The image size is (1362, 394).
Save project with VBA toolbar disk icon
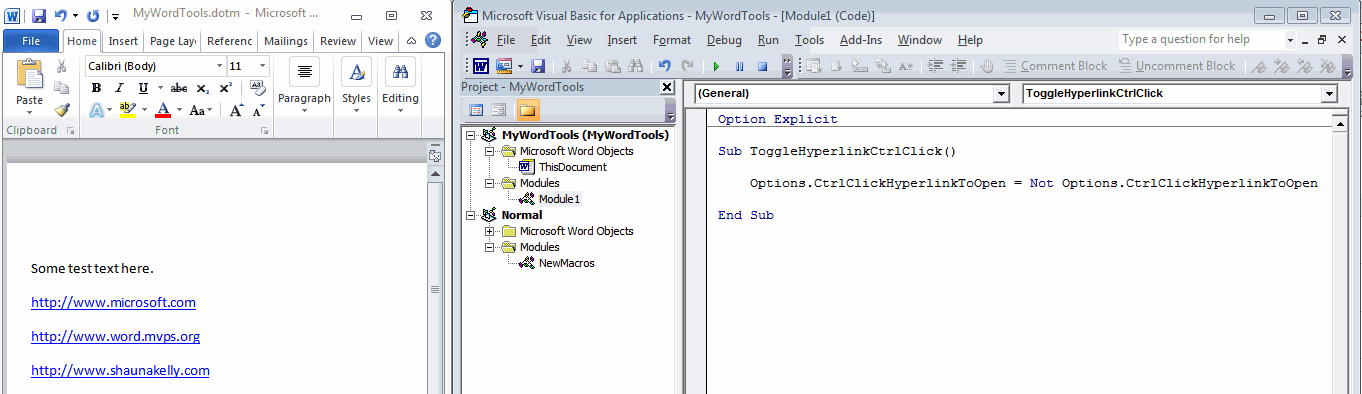point(538,66)
